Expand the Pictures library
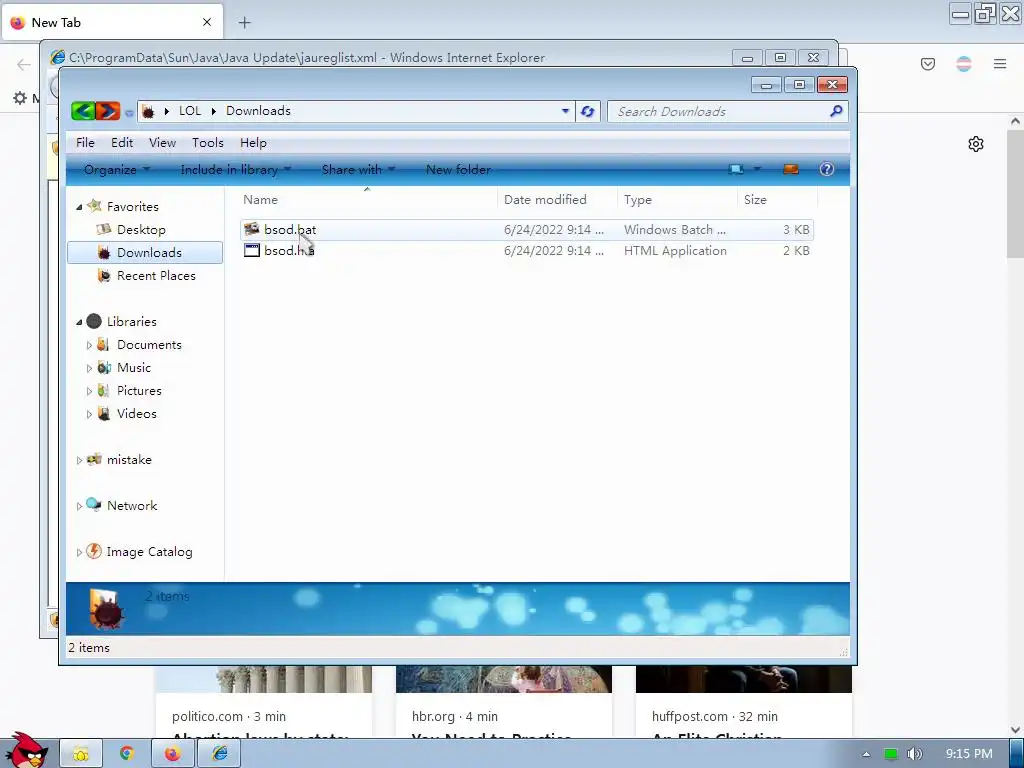The image size is (1024, 768). tap(89, 391)
